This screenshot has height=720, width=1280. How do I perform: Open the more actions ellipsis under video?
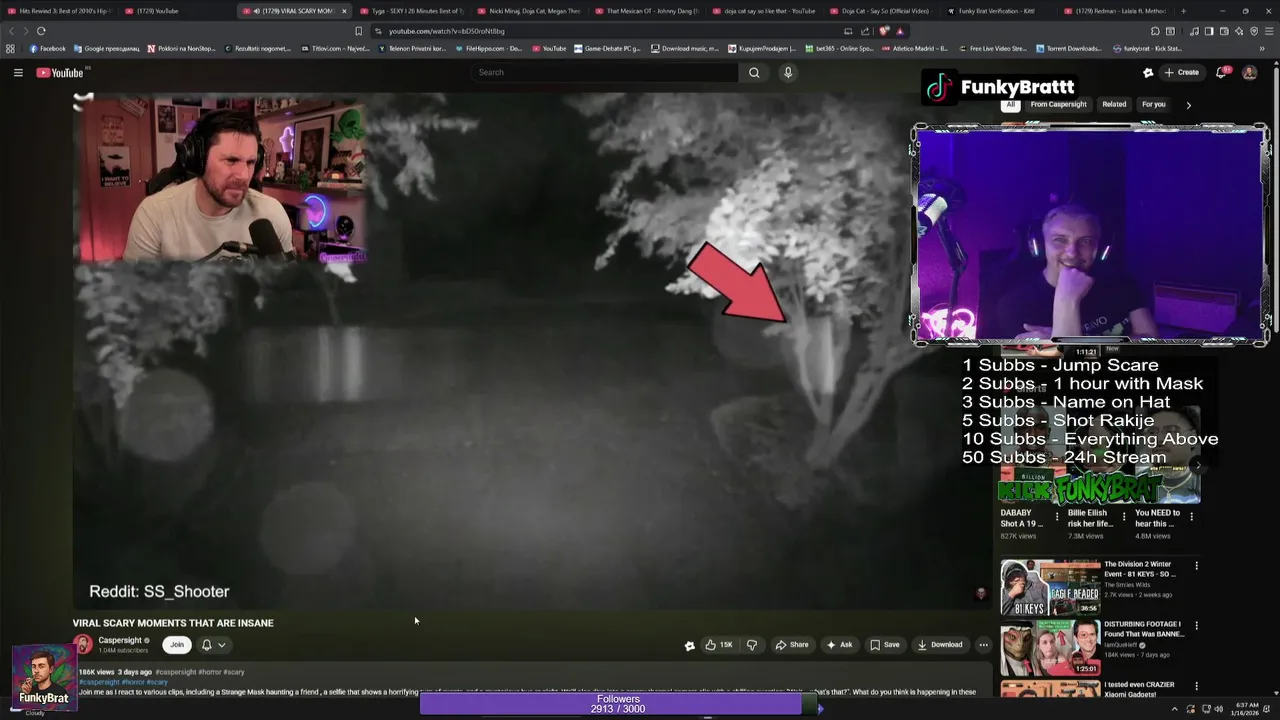pos(983,645)
